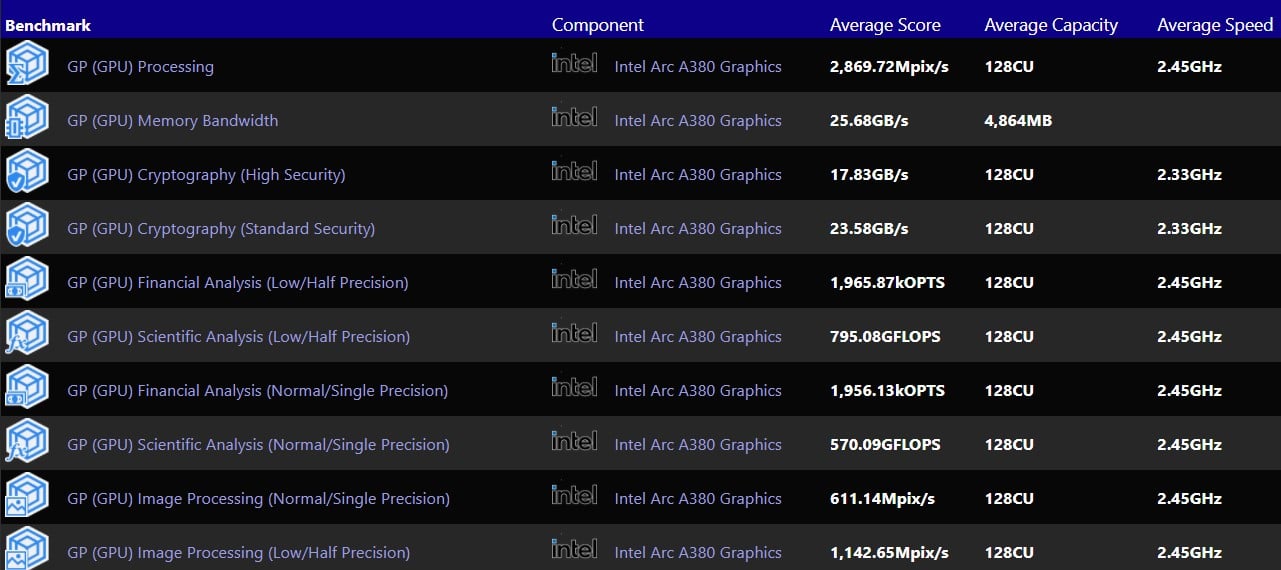The height and width of the screenshot is (570, 1281).
Task: Click the Image Processing (Normal/Single Precision) icon
Action: coord(27,498)
